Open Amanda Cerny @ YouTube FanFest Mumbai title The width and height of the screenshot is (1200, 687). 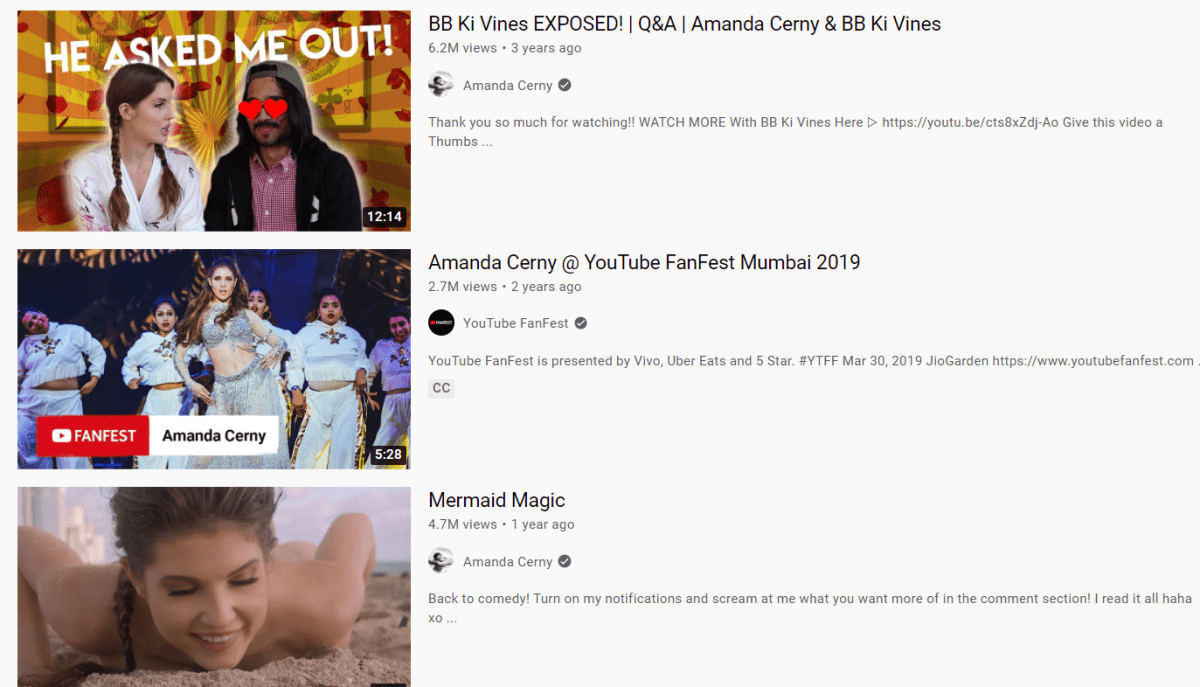(644, 263)
